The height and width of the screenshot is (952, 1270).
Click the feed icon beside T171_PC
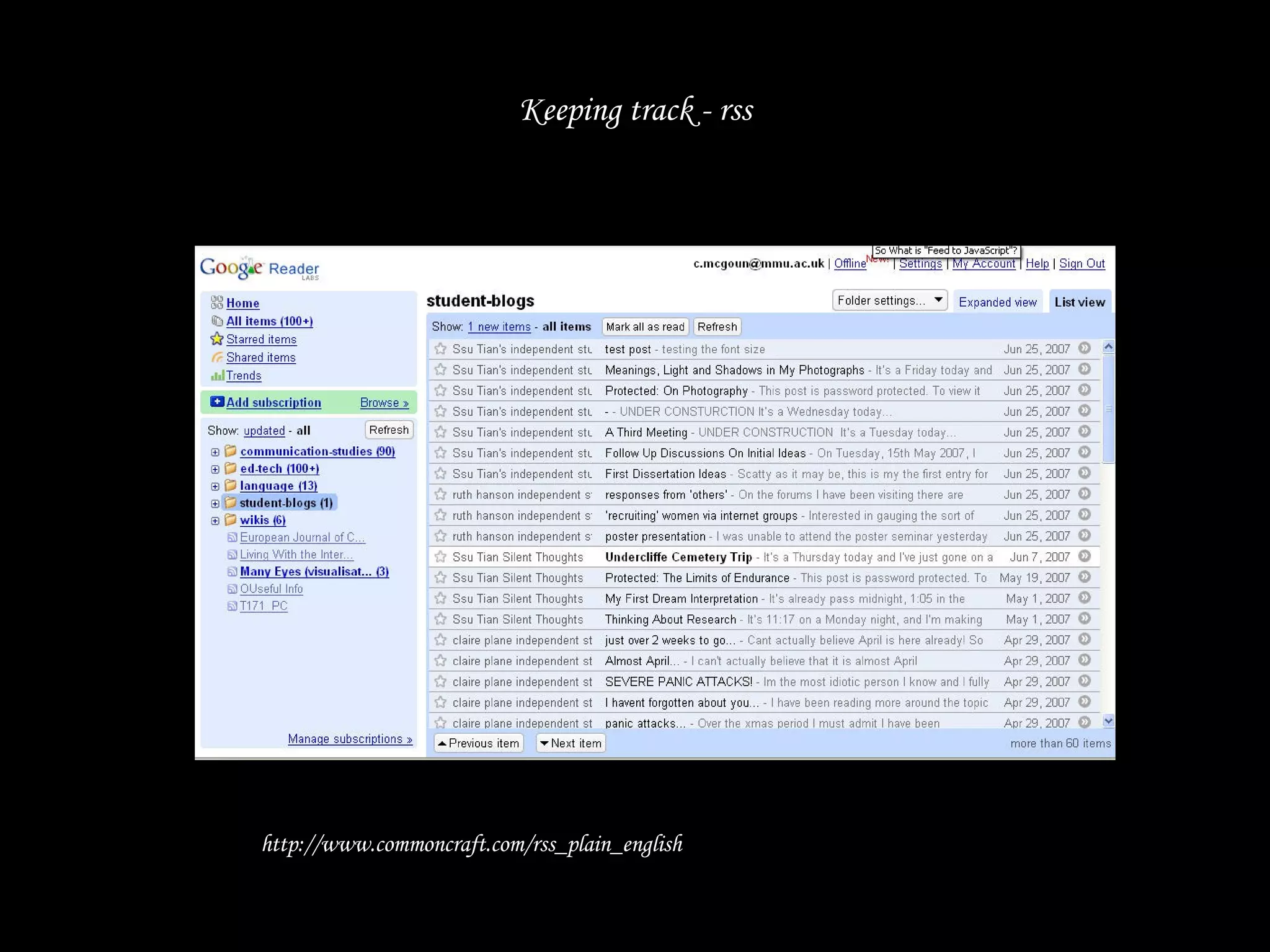232,606
